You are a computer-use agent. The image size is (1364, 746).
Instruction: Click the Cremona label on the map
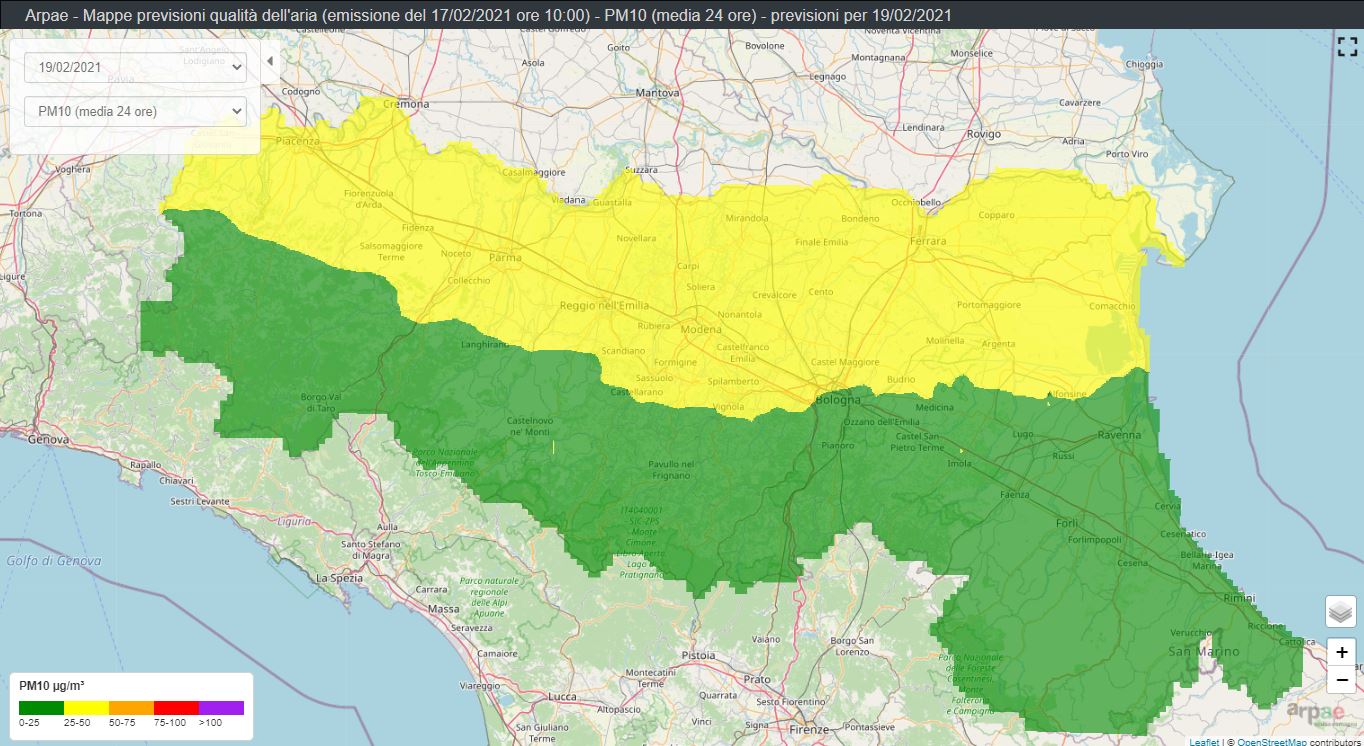coord(406,104)
